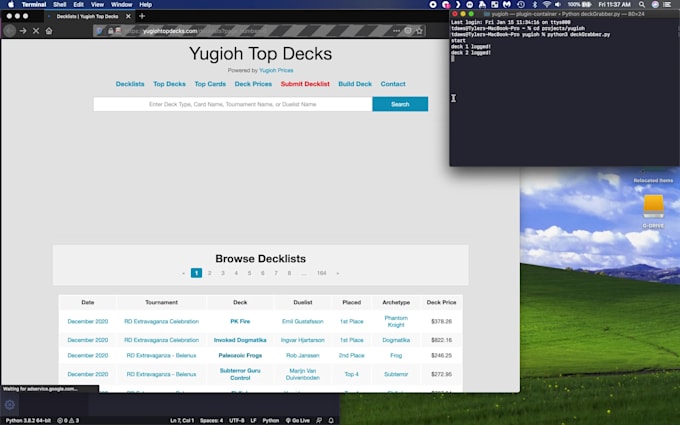This screenshot has width=680, height=425.
Task: Open Yugioh Prices link
Action: pos(276,70)
